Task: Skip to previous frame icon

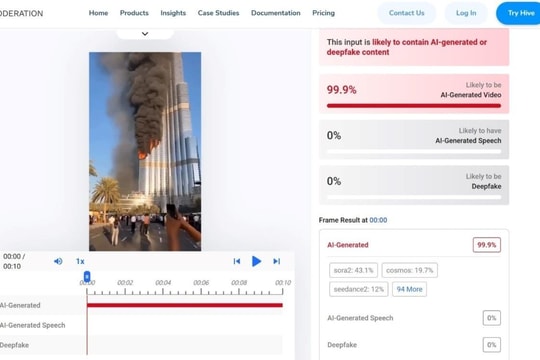Action: [x=237, y=261]
